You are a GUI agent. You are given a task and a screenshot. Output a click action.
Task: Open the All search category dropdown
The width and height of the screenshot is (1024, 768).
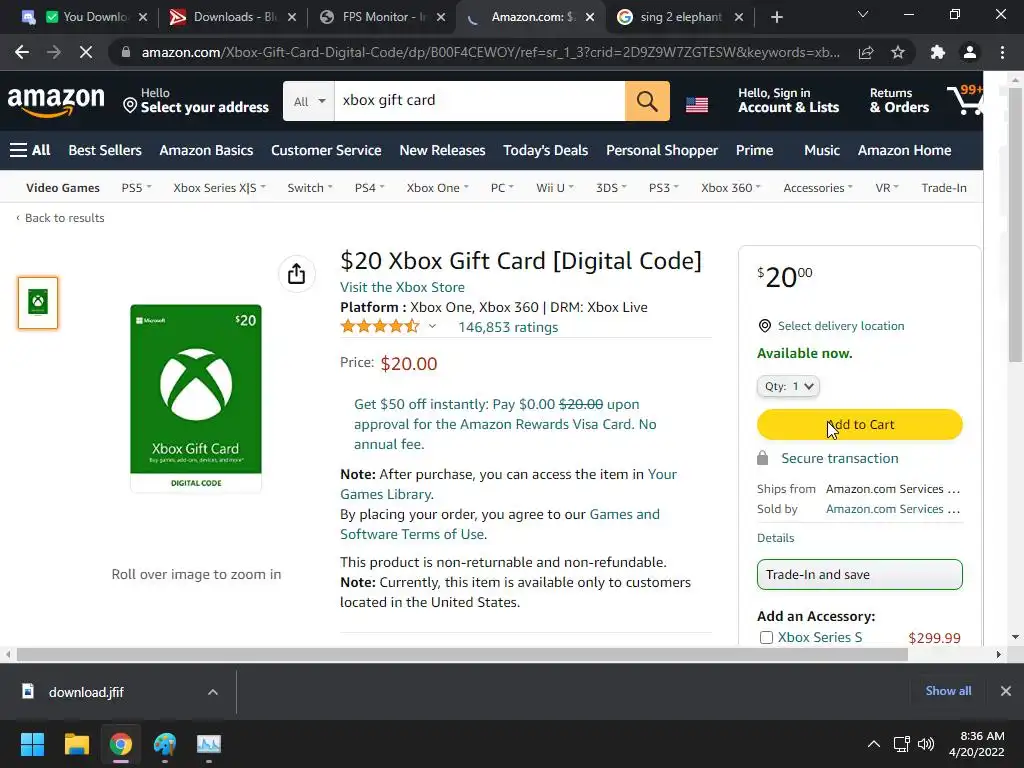[x=309, y=101]
